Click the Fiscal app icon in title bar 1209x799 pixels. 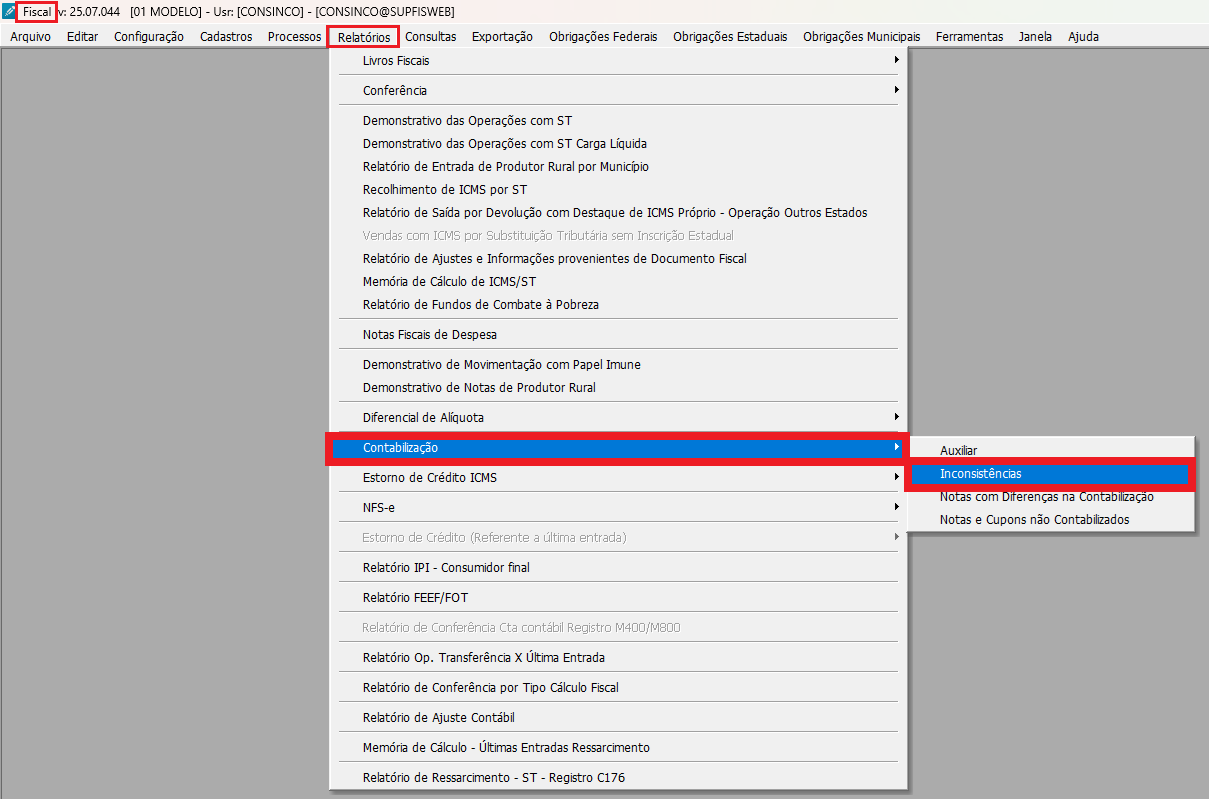point(9,10)
